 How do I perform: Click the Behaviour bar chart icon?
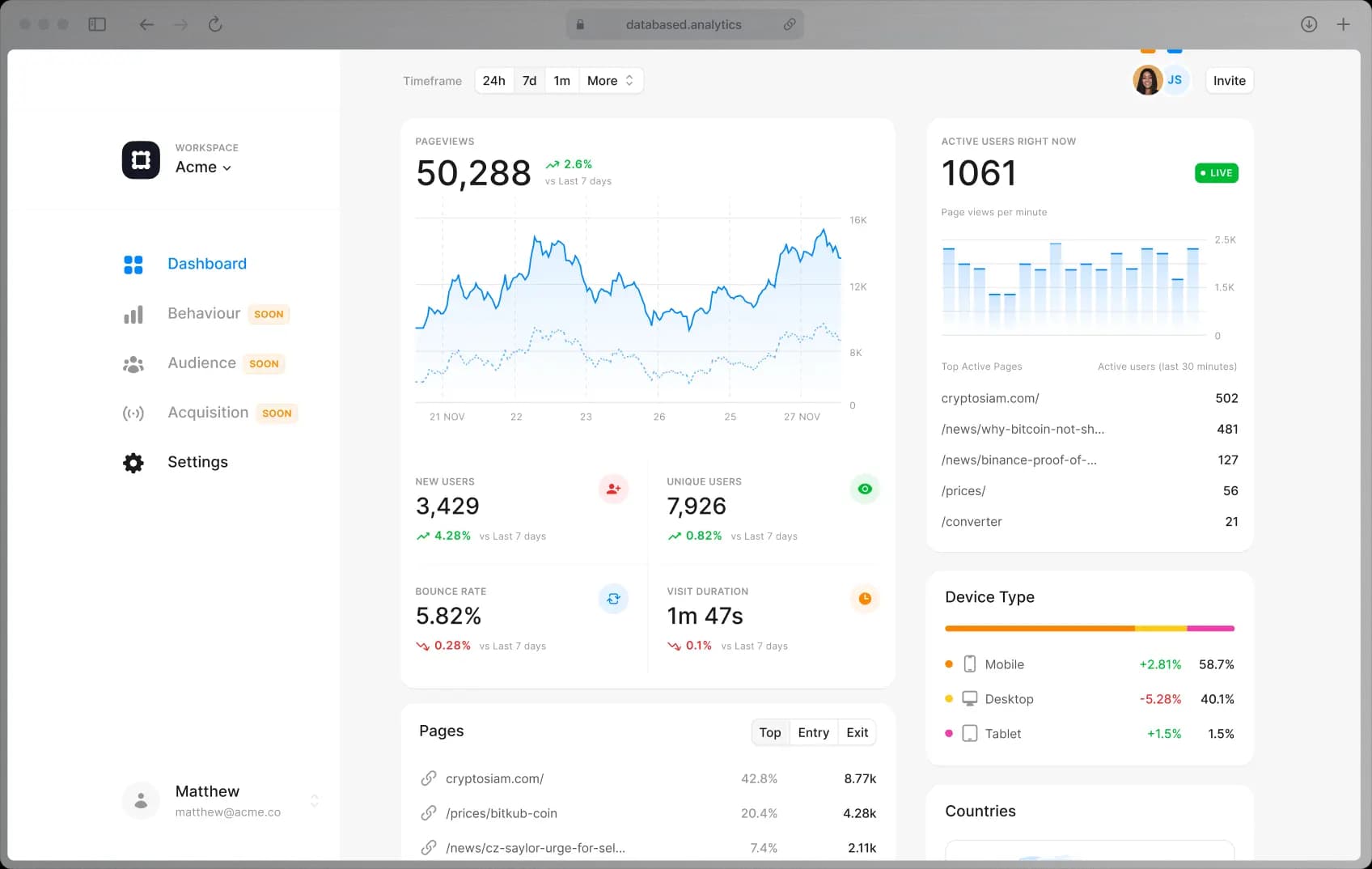point(133,314)
